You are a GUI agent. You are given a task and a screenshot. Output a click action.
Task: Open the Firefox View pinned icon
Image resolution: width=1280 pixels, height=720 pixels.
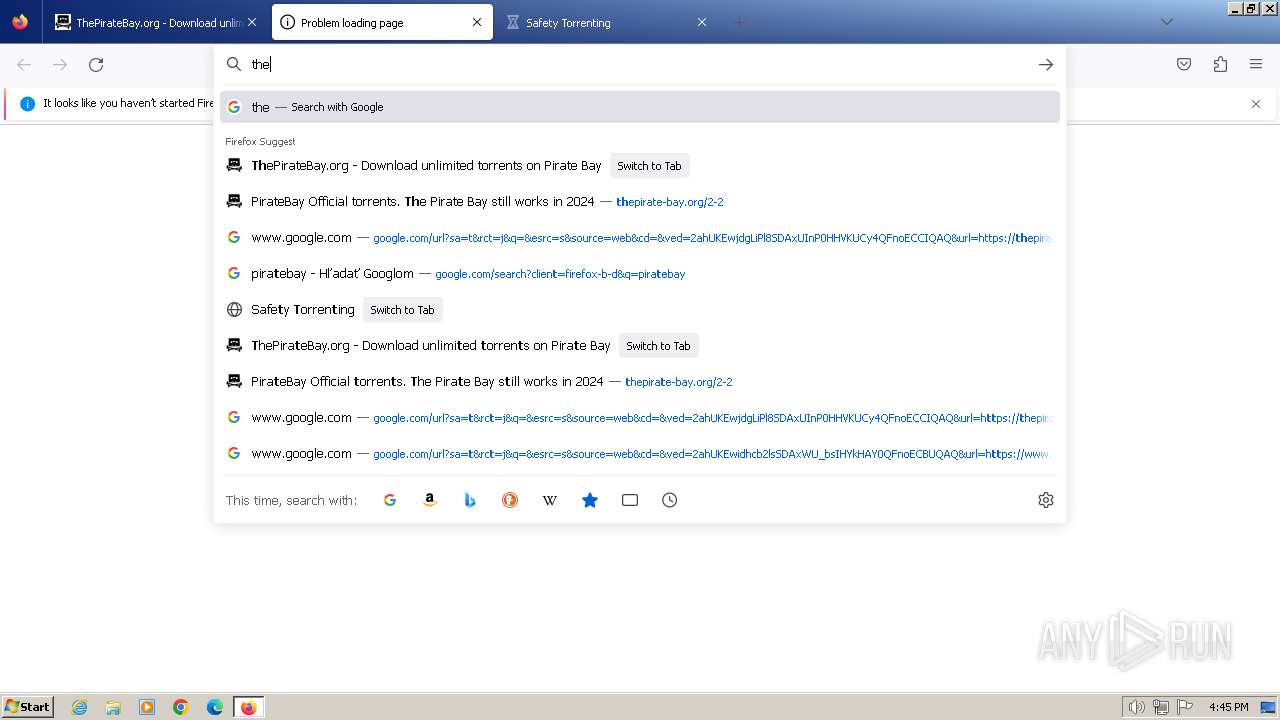[20, 22]
